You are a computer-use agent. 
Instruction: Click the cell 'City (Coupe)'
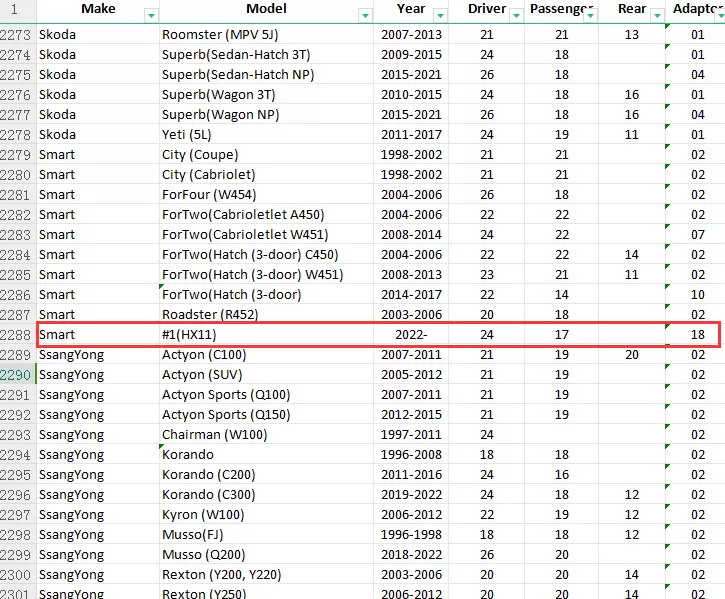point(266,154)
